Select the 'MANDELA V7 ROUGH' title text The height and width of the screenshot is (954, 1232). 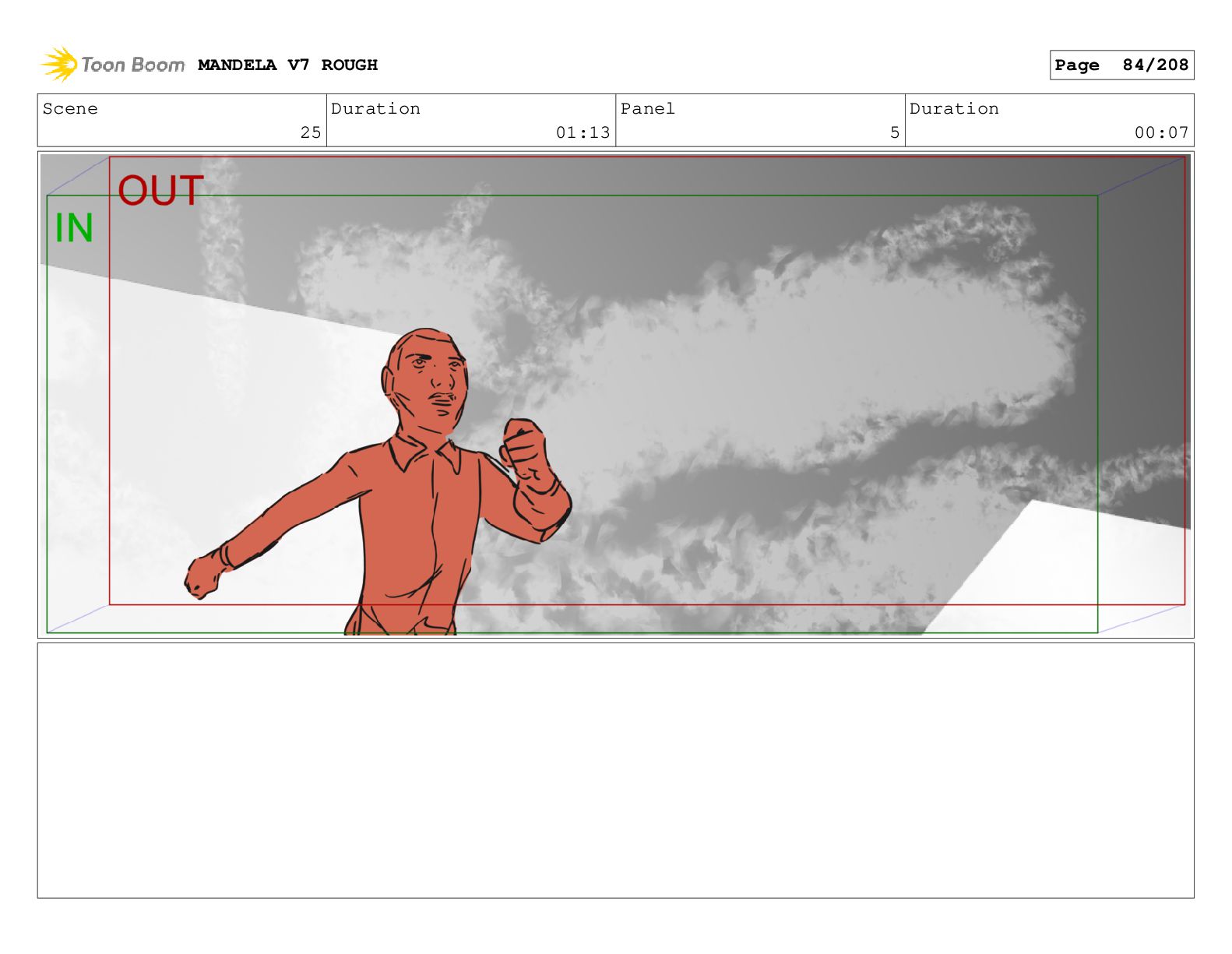pyautogui.click(x=287, y=65)
